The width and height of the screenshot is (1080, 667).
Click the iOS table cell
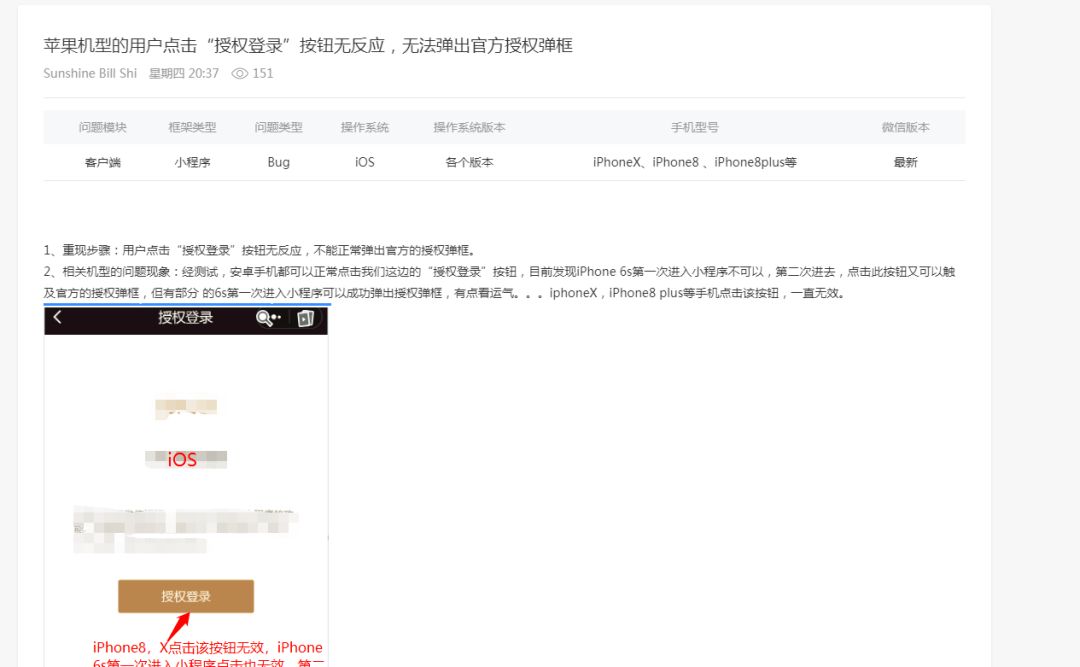364,163
